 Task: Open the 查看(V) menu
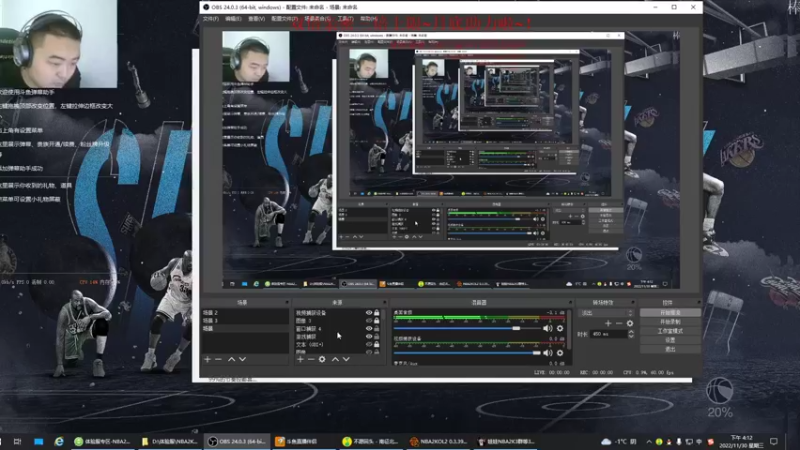pyautogui.click(x=256, y=19)
